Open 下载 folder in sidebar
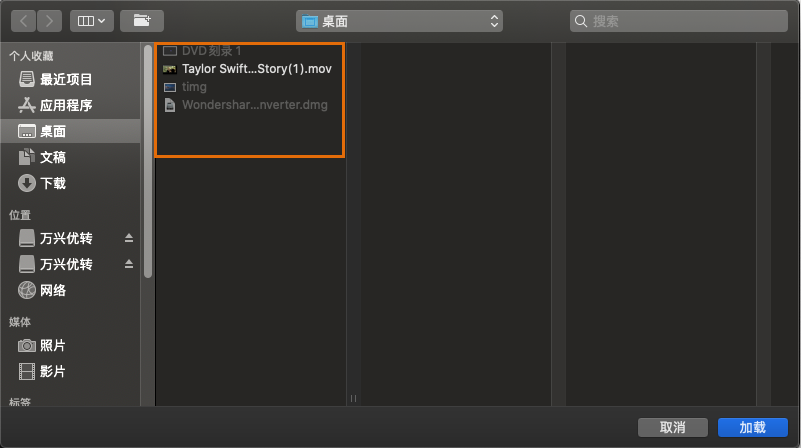Image resolution: width=801 pixels, height=448 pixels. point(53,184)
